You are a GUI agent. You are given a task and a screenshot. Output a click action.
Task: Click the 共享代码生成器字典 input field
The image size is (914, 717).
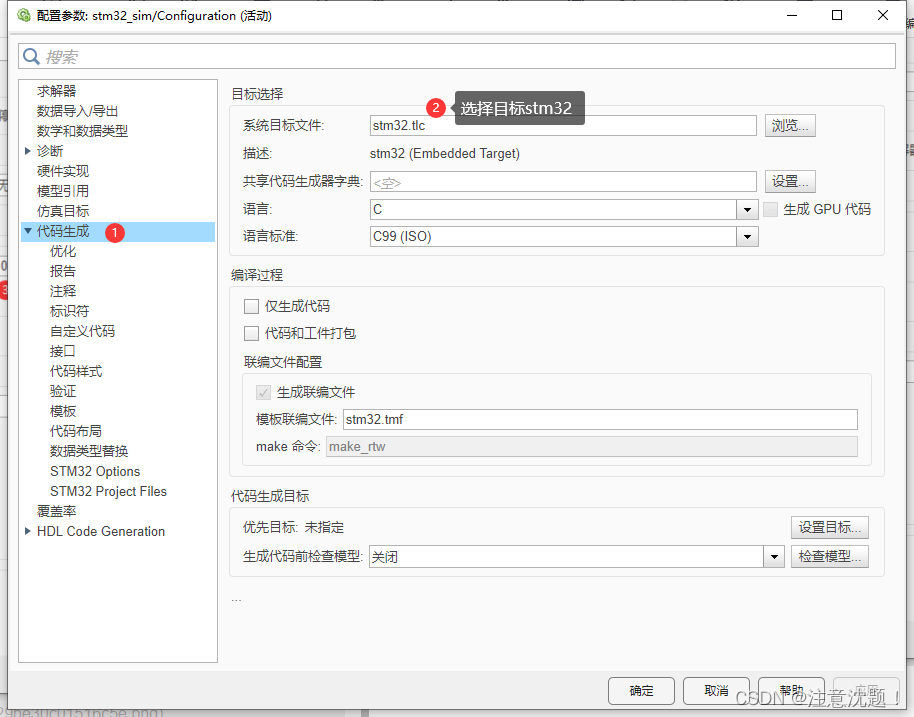point(563,182)
